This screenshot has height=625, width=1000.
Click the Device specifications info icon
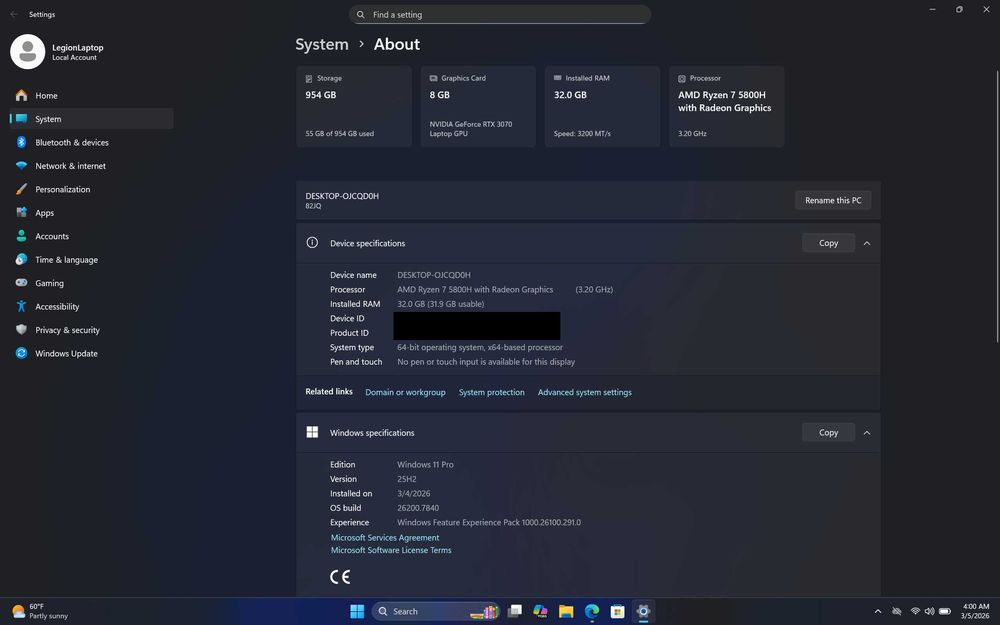pyautogui.click(x=312, y=242)
